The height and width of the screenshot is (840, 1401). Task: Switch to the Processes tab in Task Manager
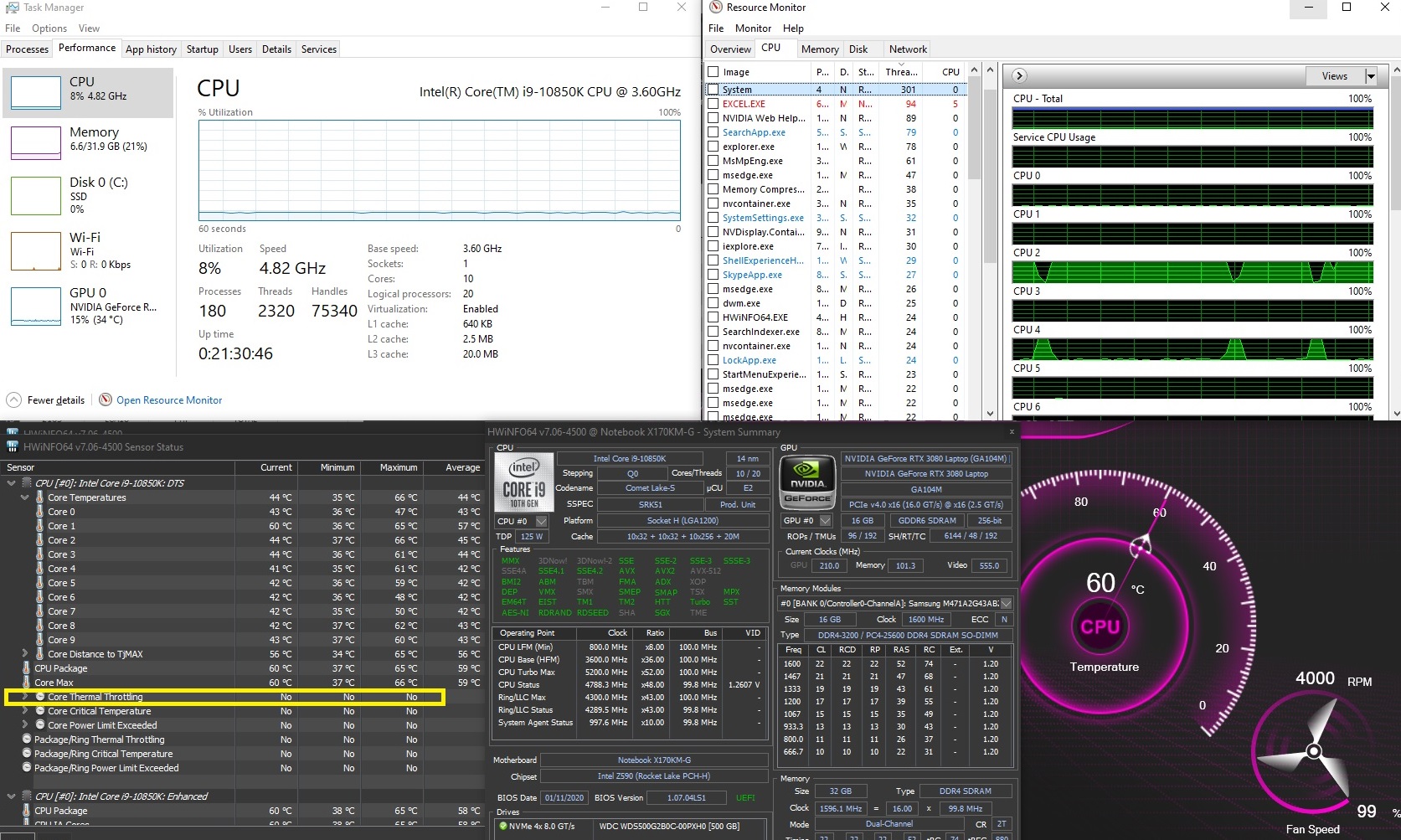pos(28,49)
